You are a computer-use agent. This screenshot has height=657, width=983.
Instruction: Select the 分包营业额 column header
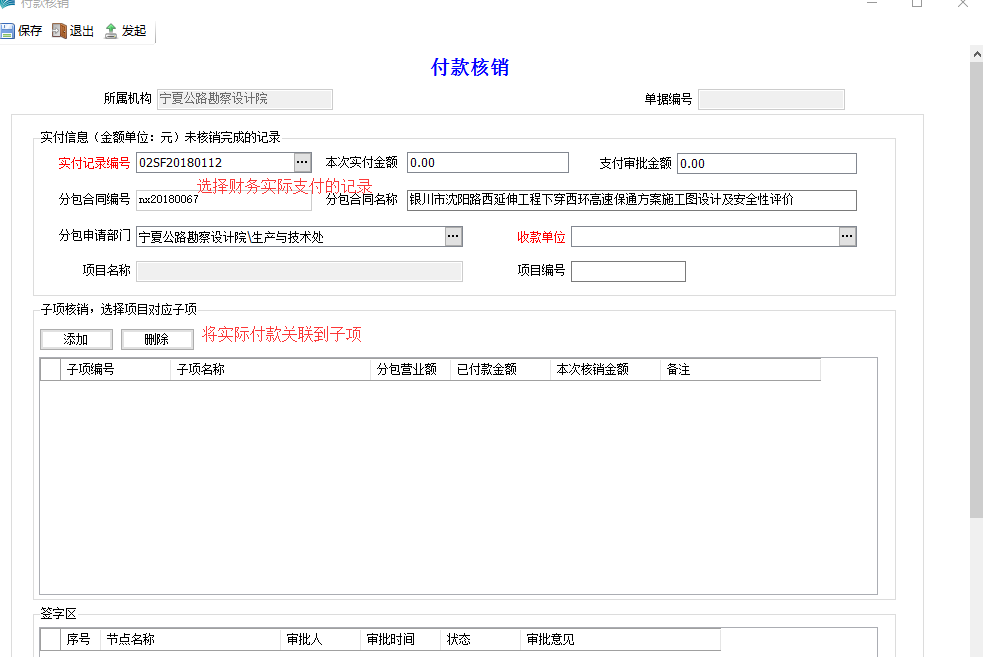[x=410, y=369]
